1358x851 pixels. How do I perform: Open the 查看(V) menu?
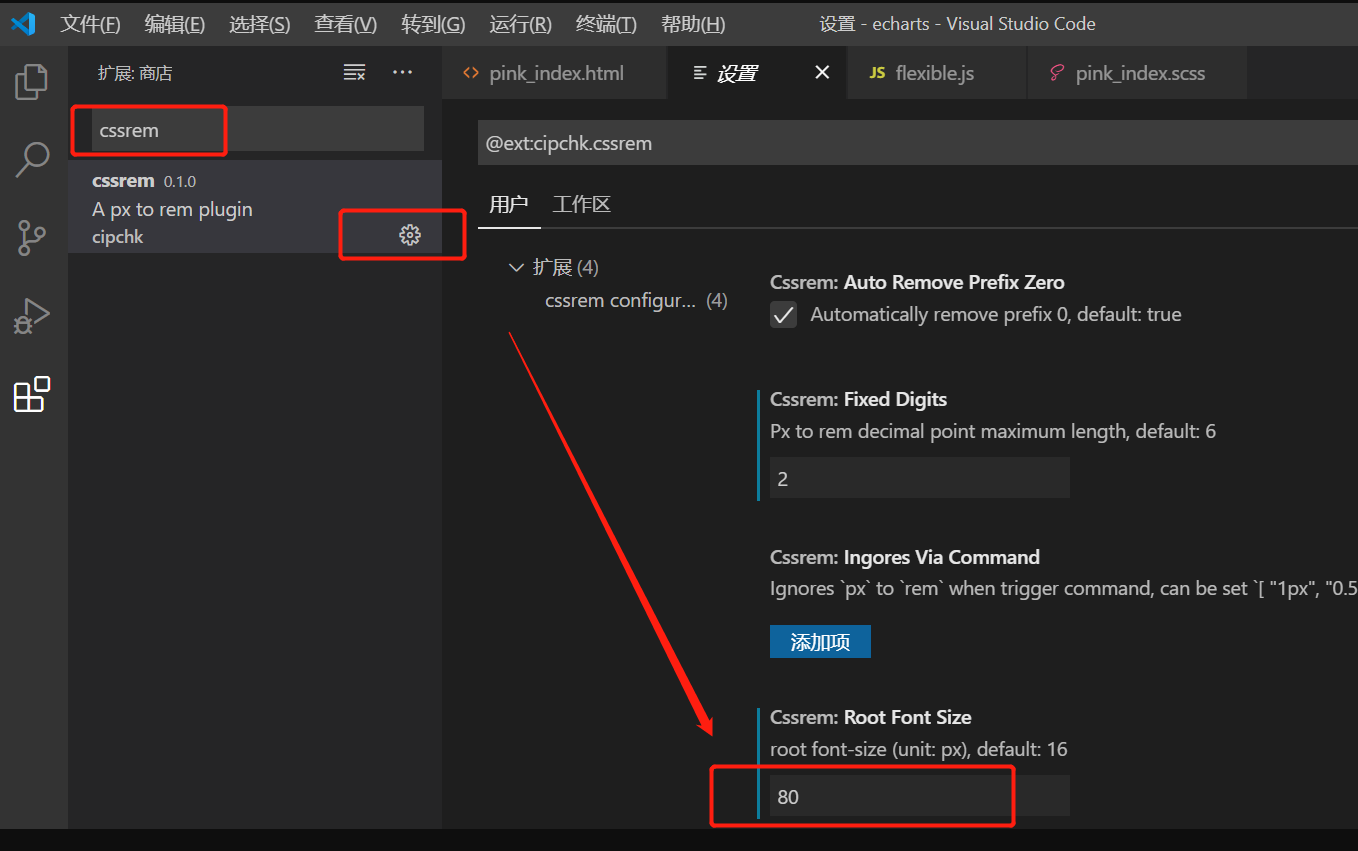(346, 24)
